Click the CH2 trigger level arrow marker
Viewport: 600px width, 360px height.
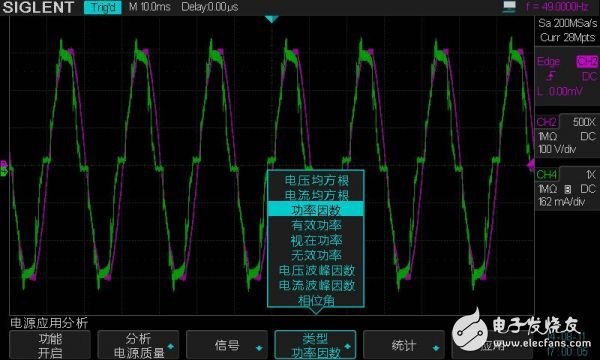click(x=531, y=165)
